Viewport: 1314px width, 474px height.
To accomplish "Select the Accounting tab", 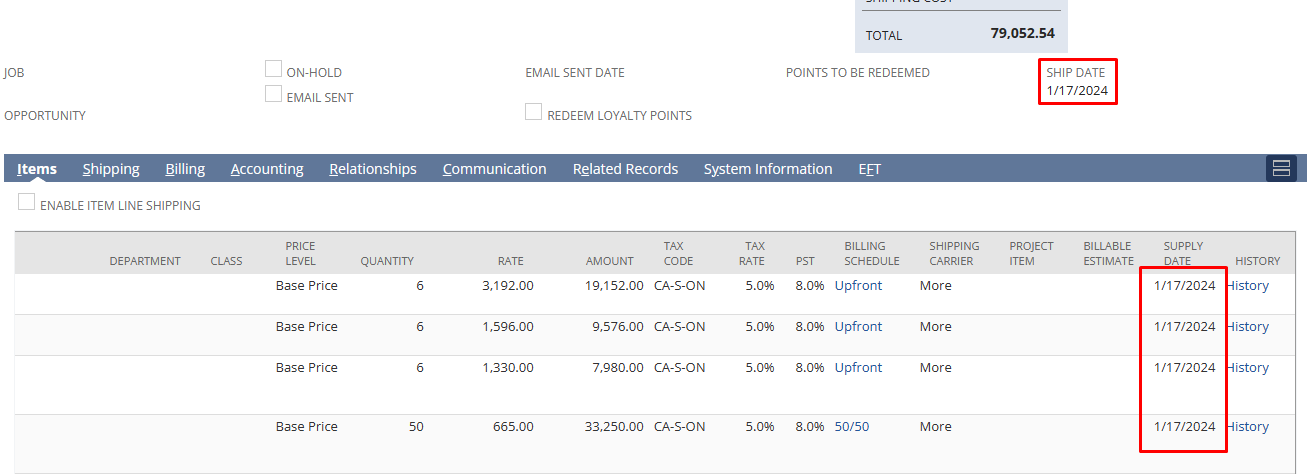I will [267, 169].
